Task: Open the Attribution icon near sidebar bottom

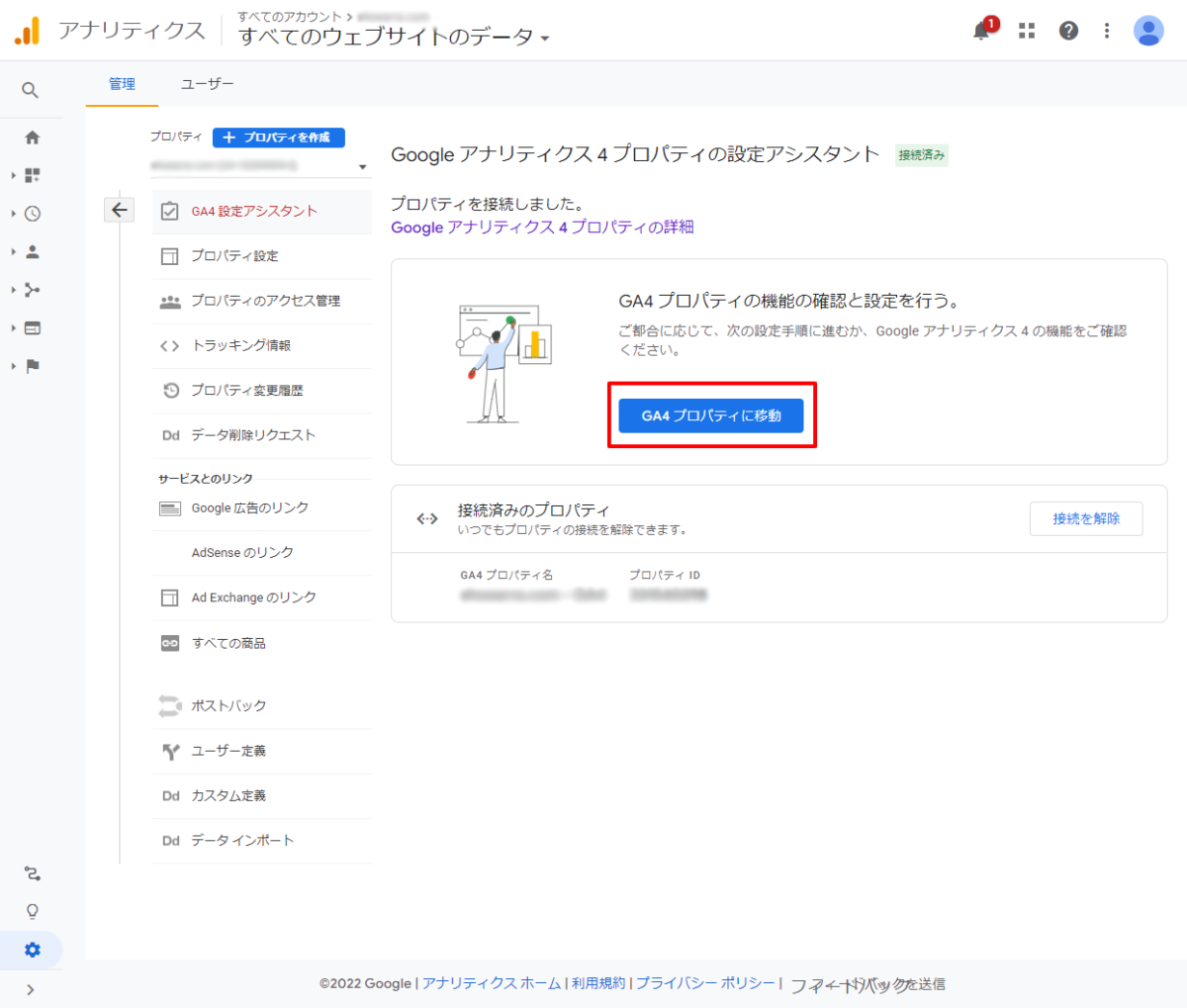Action: 33,873
